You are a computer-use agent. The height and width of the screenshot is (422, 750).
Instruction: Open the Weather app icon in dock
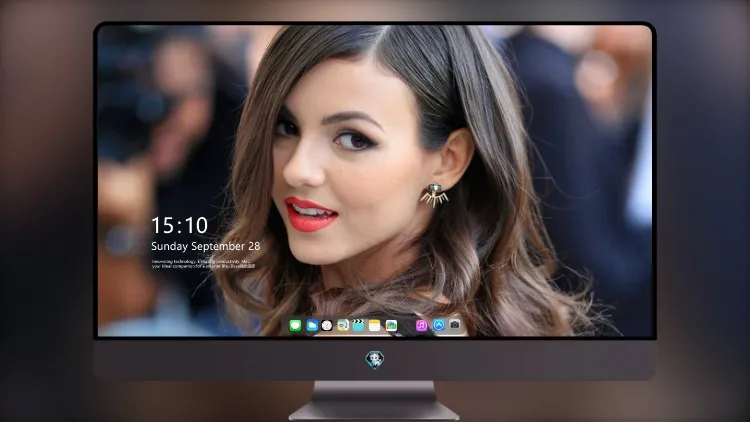pos(312,326)
